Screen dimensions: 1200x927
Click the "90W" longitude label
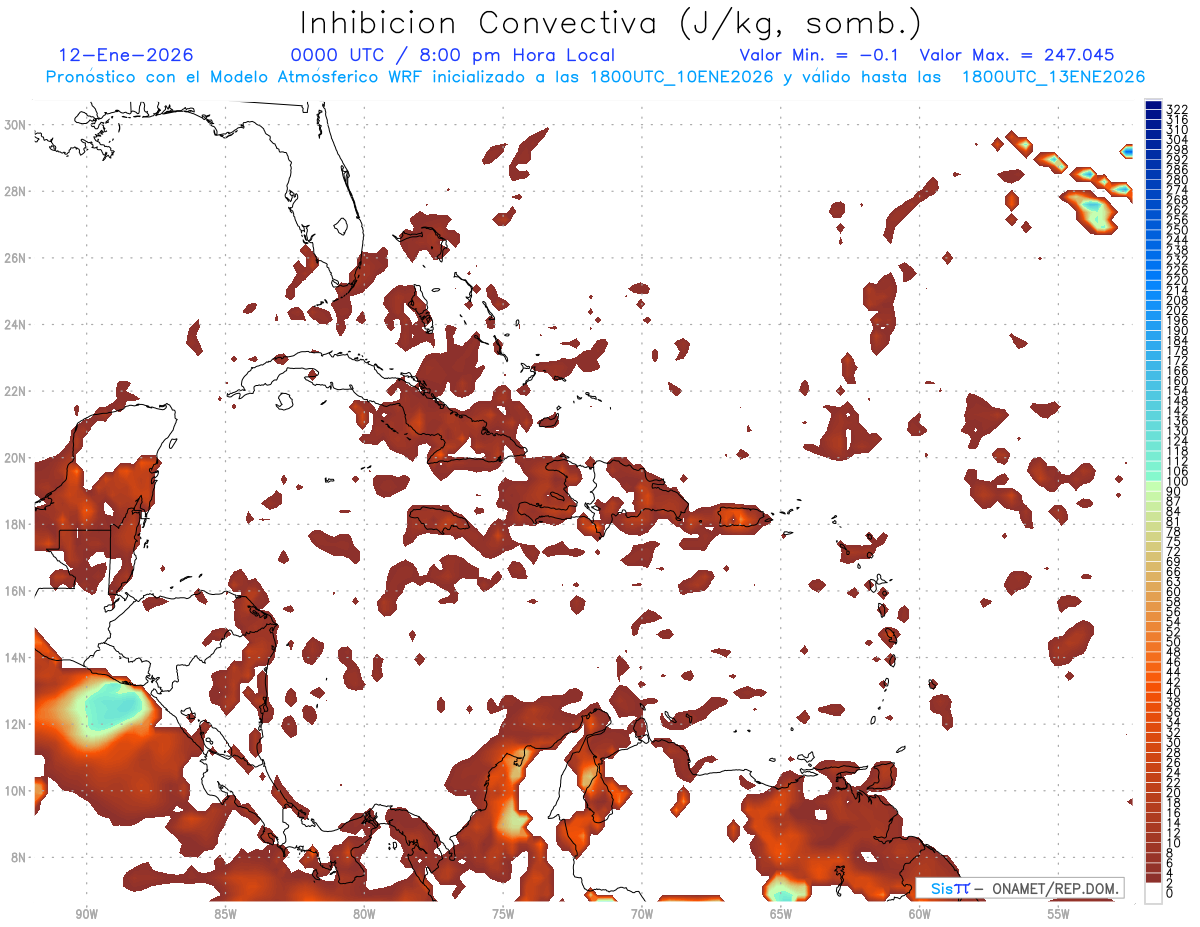click(86, 914)
